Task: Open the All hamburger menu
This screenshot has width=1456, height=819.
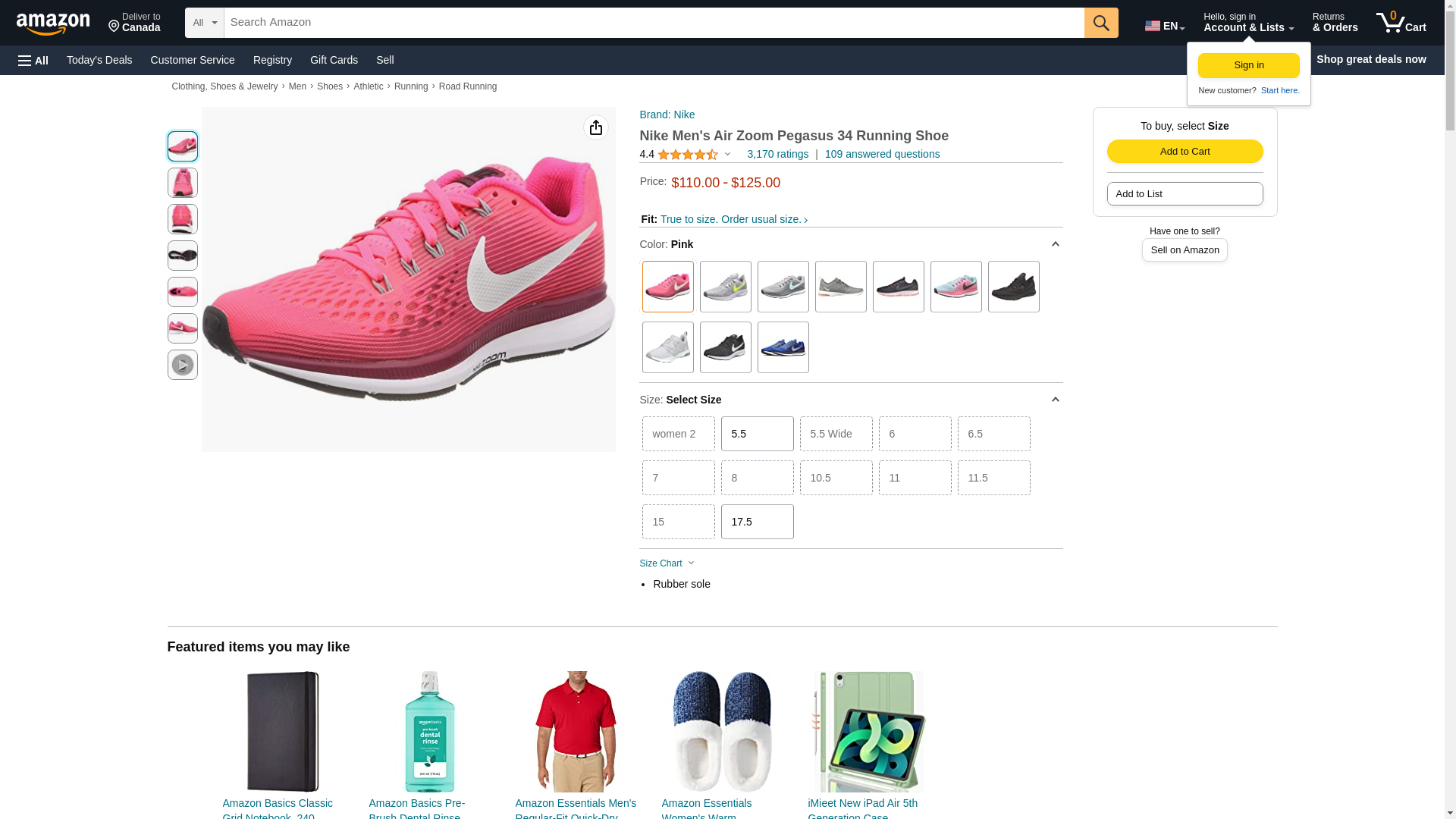Action: point(33,60)
